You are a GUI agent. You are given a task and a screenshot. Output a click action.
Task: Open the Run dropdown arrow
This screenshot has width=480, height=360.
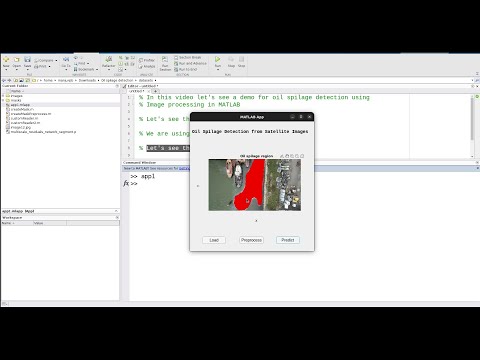(x=217, y=70)
